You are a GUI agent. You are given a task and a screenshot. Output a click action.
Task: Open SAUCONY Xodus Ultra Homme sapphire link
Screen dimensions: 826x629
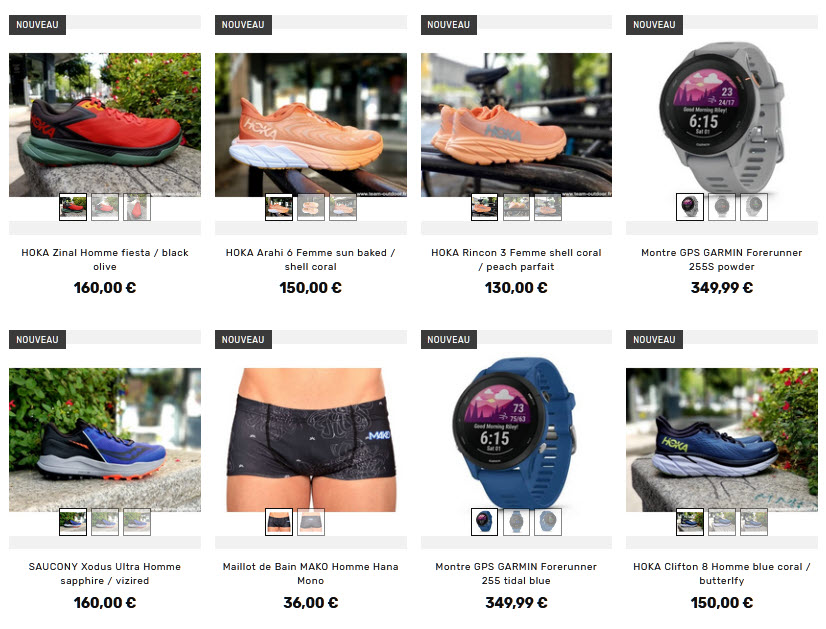point(105,573)
